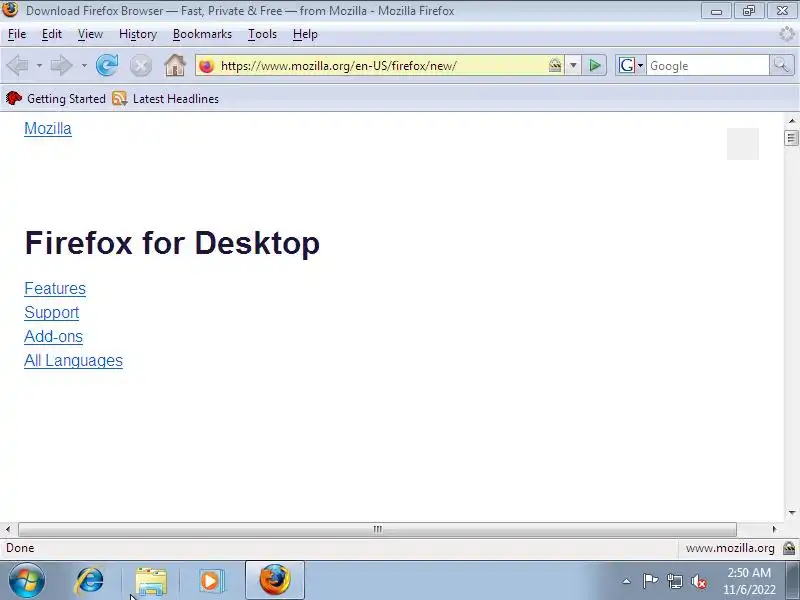The image size is (800, 600).
Task: Click the vertical scrollbar down arrow
Action: pos(792,512)
